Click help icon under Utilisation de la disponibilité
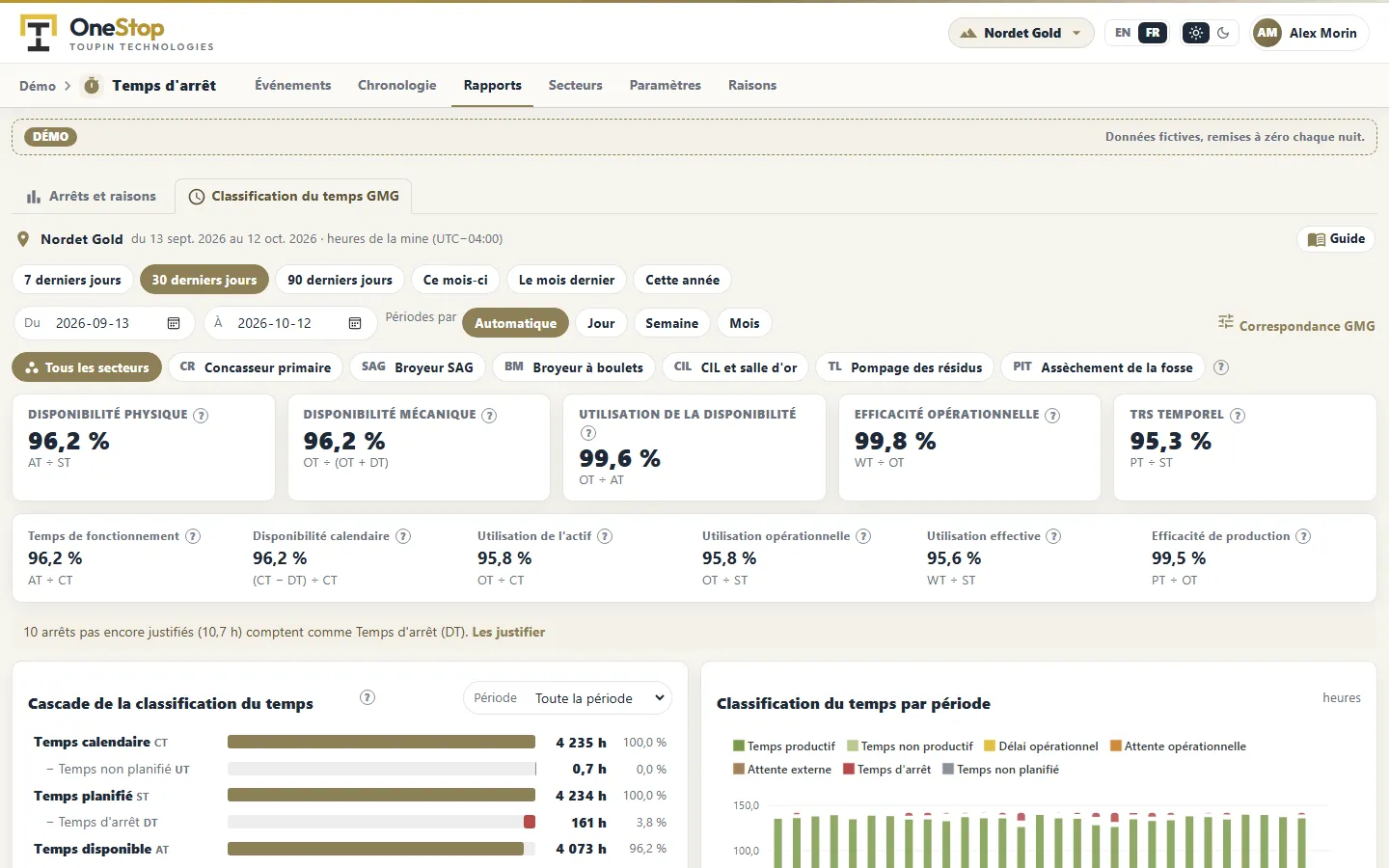The image size is (1389, 868). pyautogui.click(x=588, y=433)
